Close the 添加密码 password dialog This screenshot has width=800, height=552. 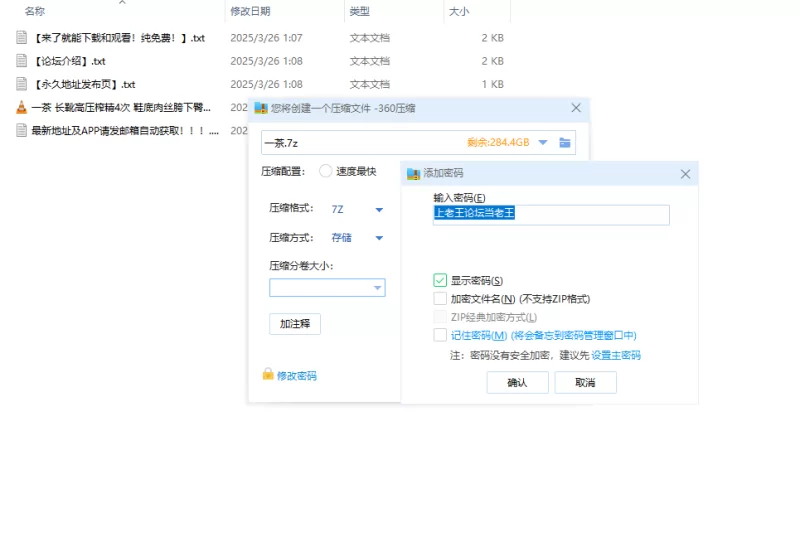pyautogui.click(x=685, y=174)
